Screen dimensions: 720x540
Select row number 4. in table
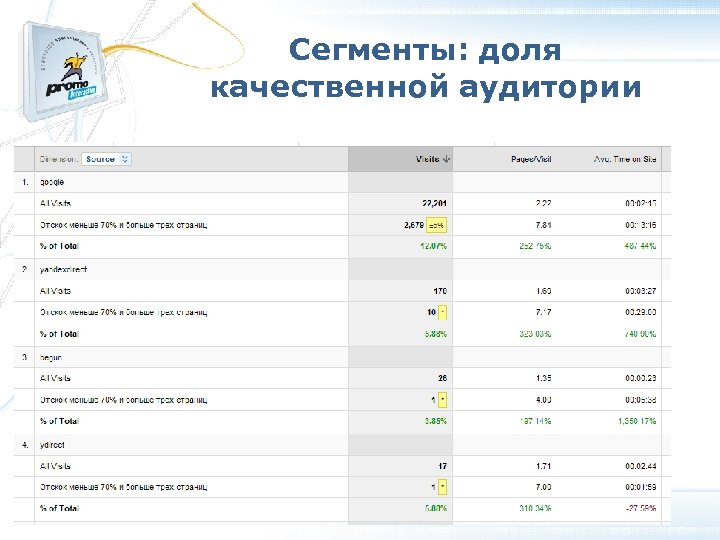pos(25,445)
